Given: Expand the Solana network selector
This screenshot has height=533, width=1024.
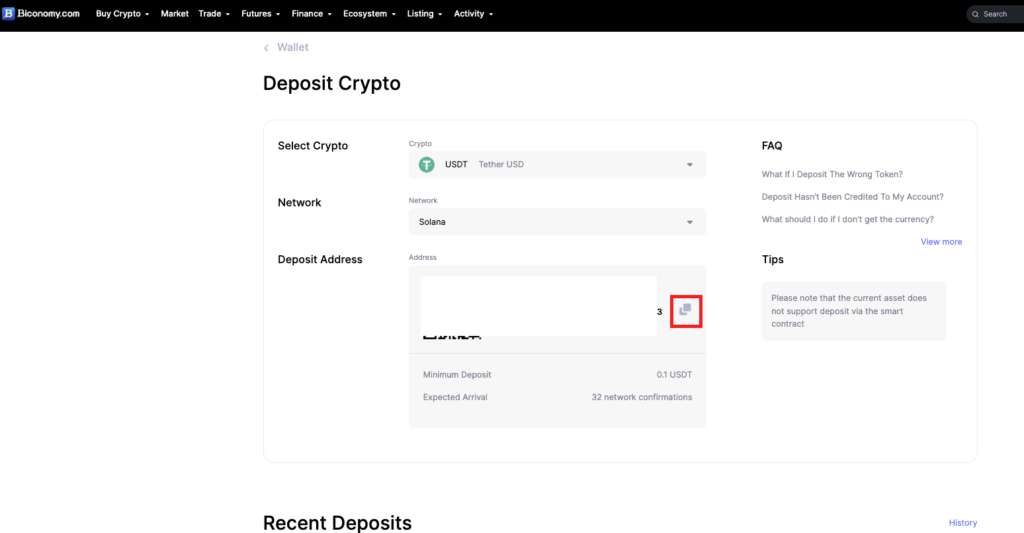Looking at the screenshot, I should tap(557, 222).
